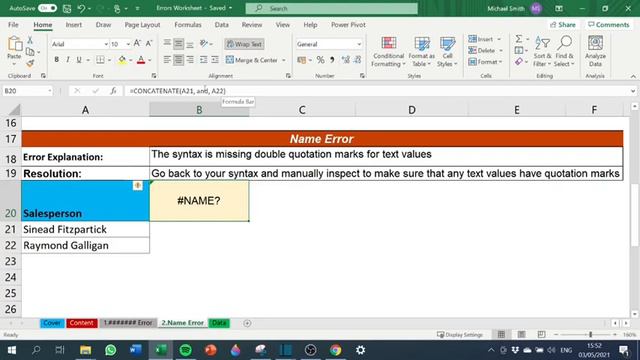This screenshot has height=360, width=640.
Task: Click Top Align icon
Action: point(167,43)
